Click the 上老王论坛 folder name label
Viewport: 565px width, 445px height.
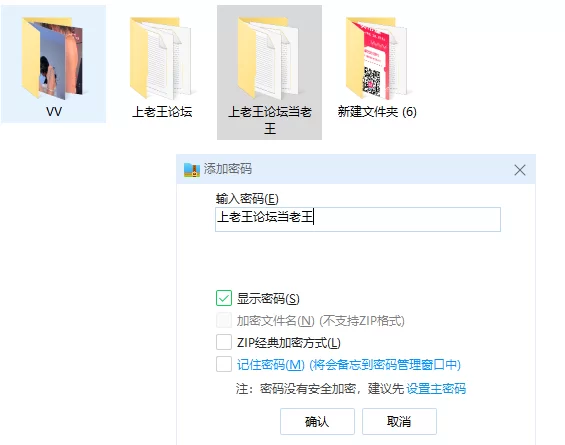tap(162, 112)
